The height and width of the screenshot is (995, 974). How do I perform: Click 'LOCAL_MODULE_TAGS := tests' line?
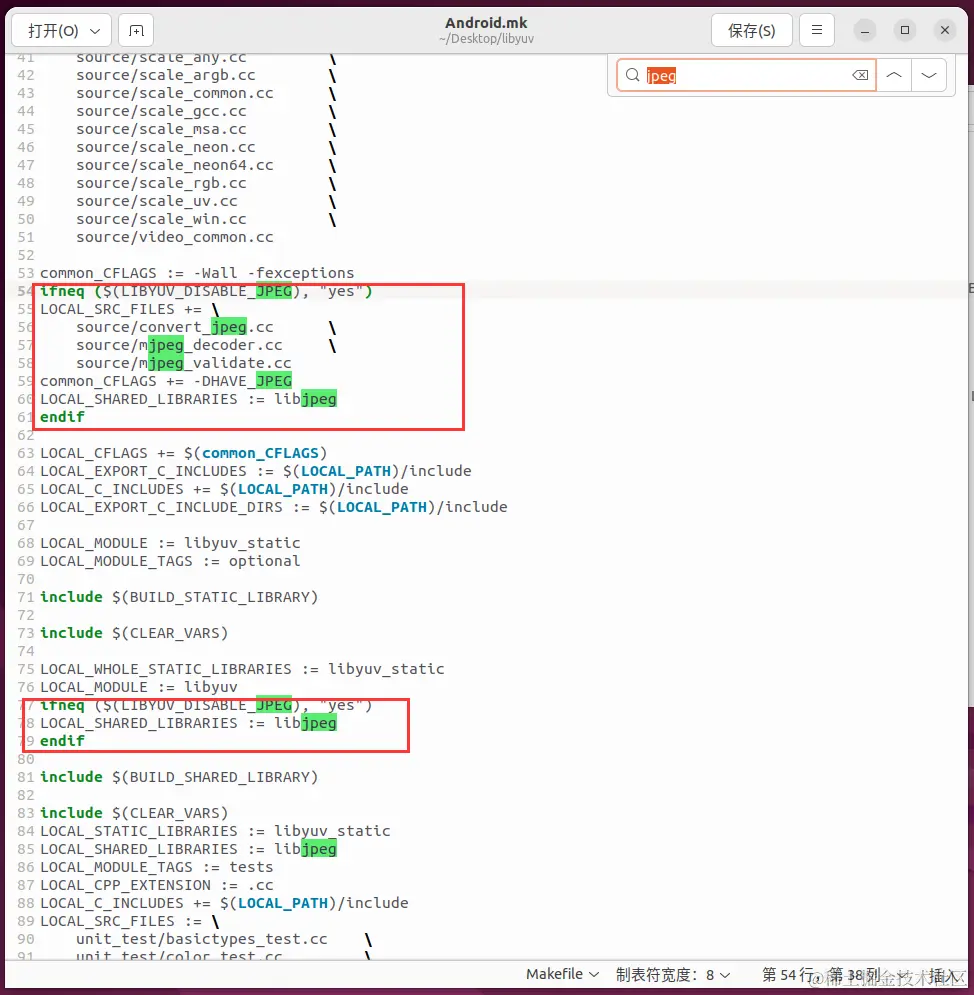tap(157, 867)
